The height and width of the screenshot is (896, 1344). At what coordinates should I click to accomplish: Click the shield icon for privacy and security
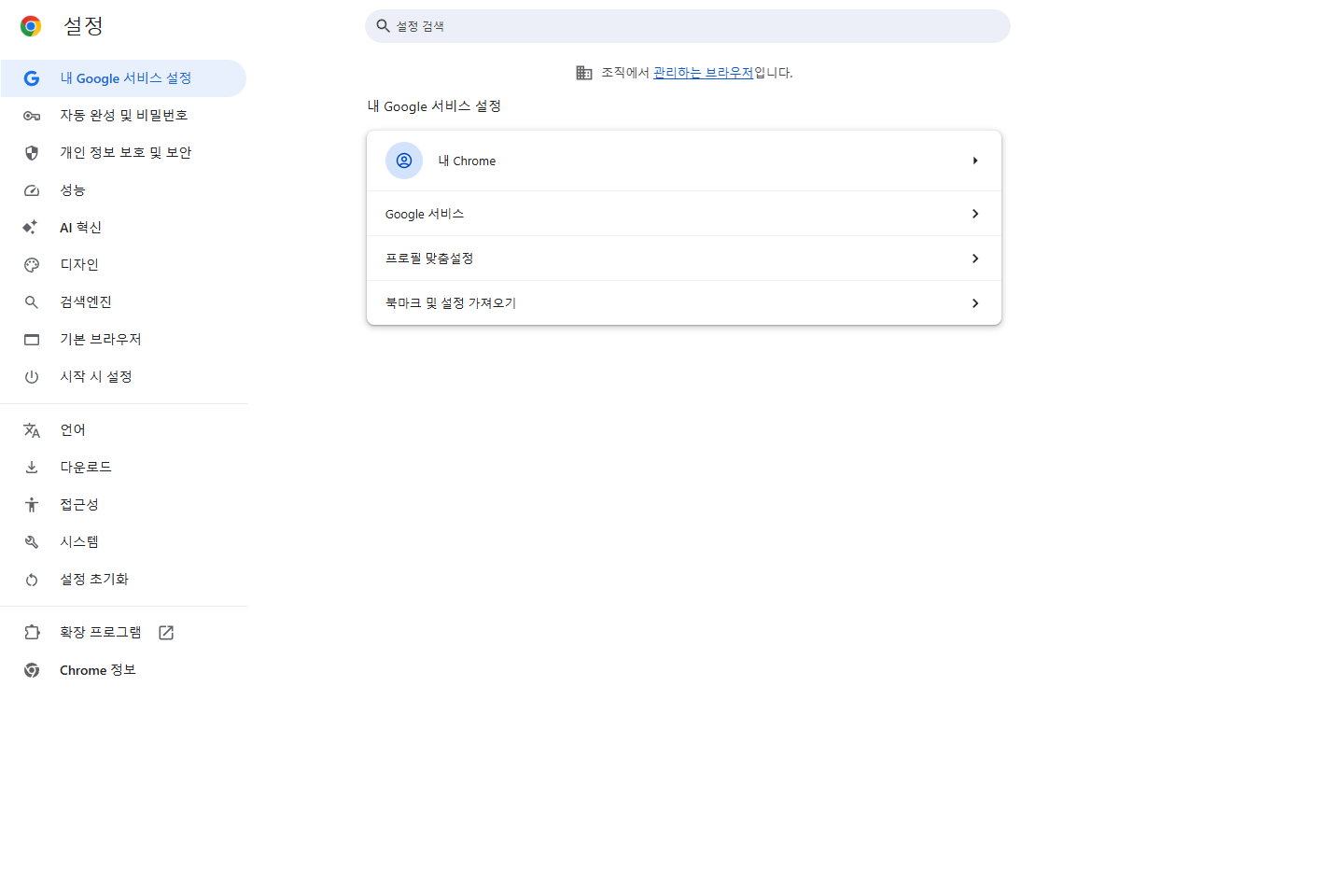32,153
